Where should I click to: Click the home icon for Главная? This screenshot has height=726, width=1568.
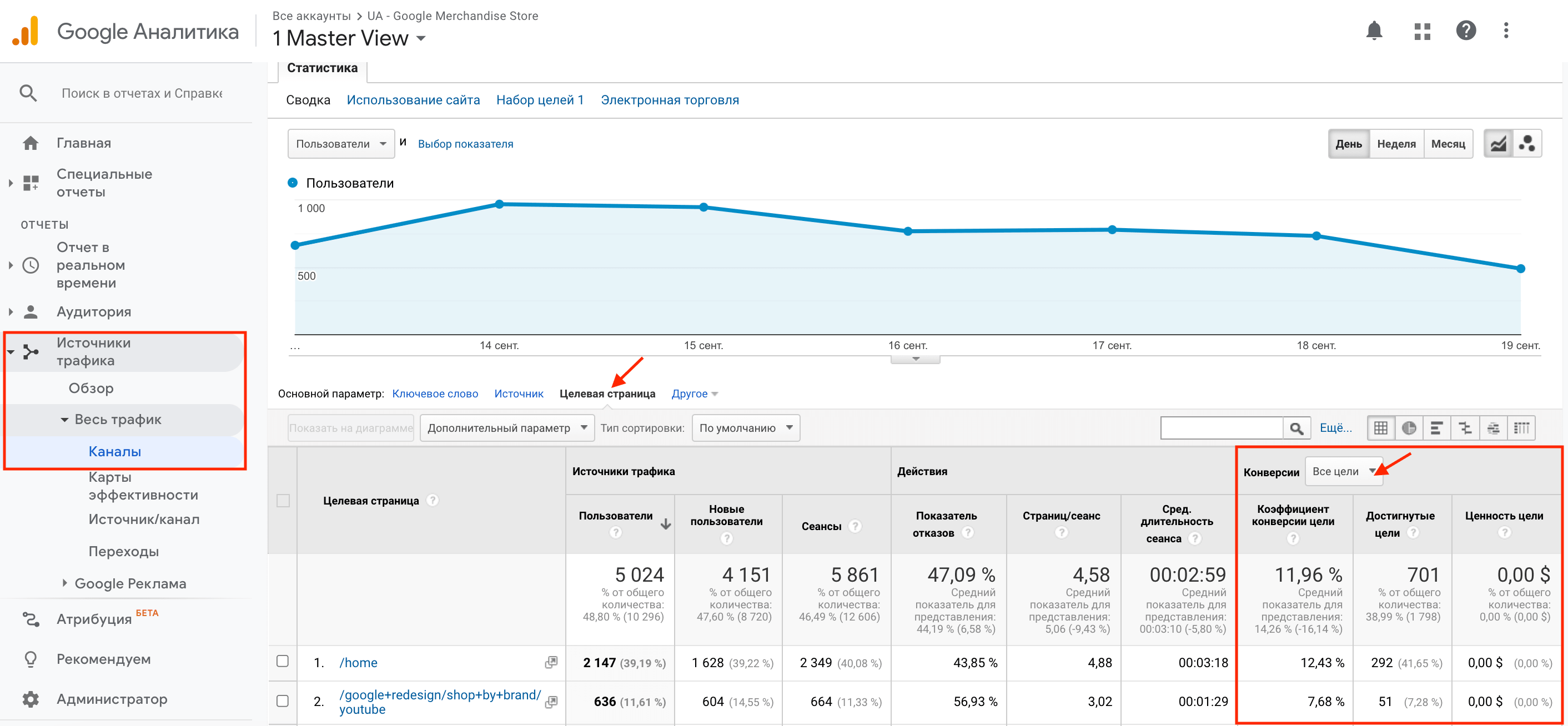click(x=31, y=143)
